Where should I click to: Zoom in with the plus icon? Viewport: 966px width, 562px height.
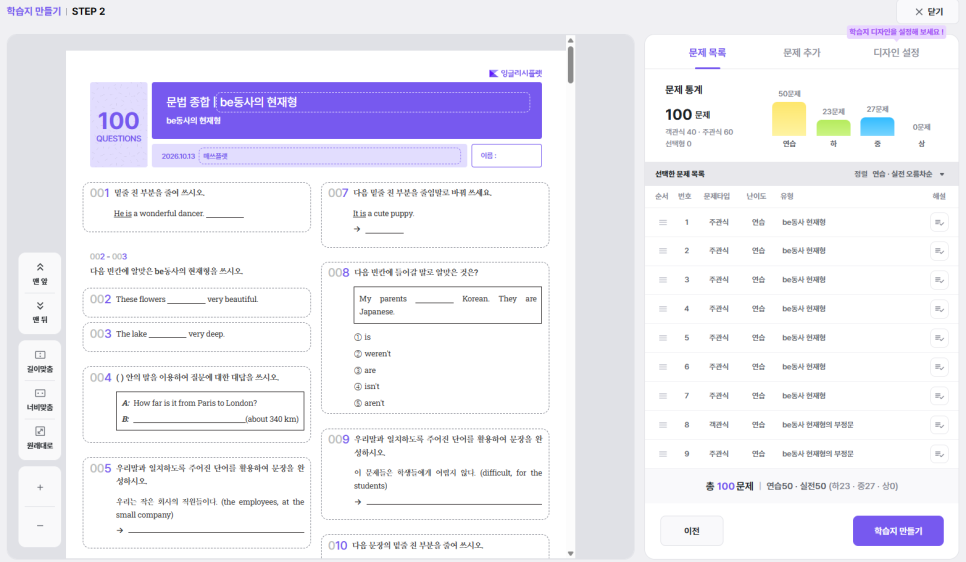(40, 487)
